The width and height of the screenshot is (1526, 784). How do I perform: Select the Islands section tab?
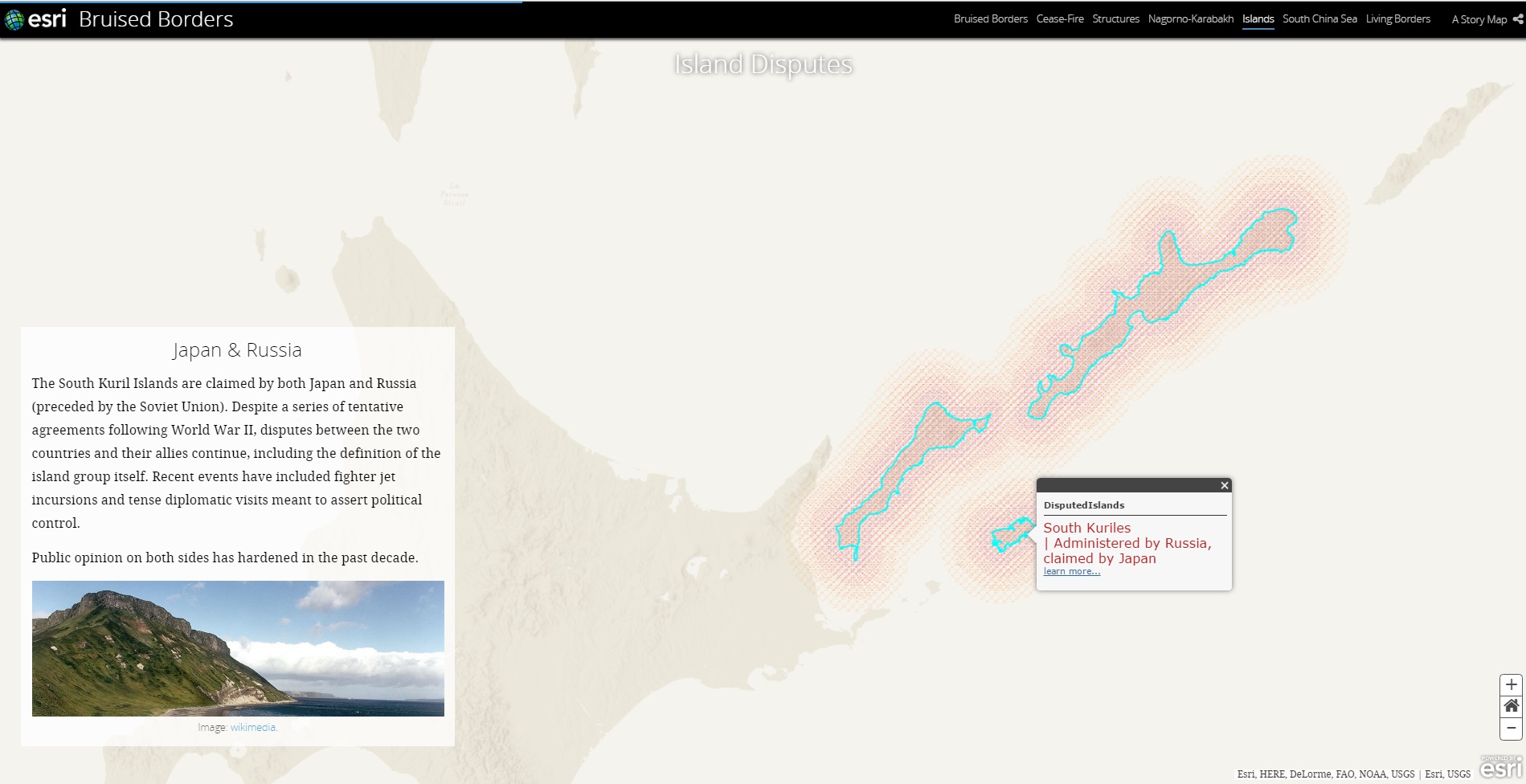(1258, 19)
